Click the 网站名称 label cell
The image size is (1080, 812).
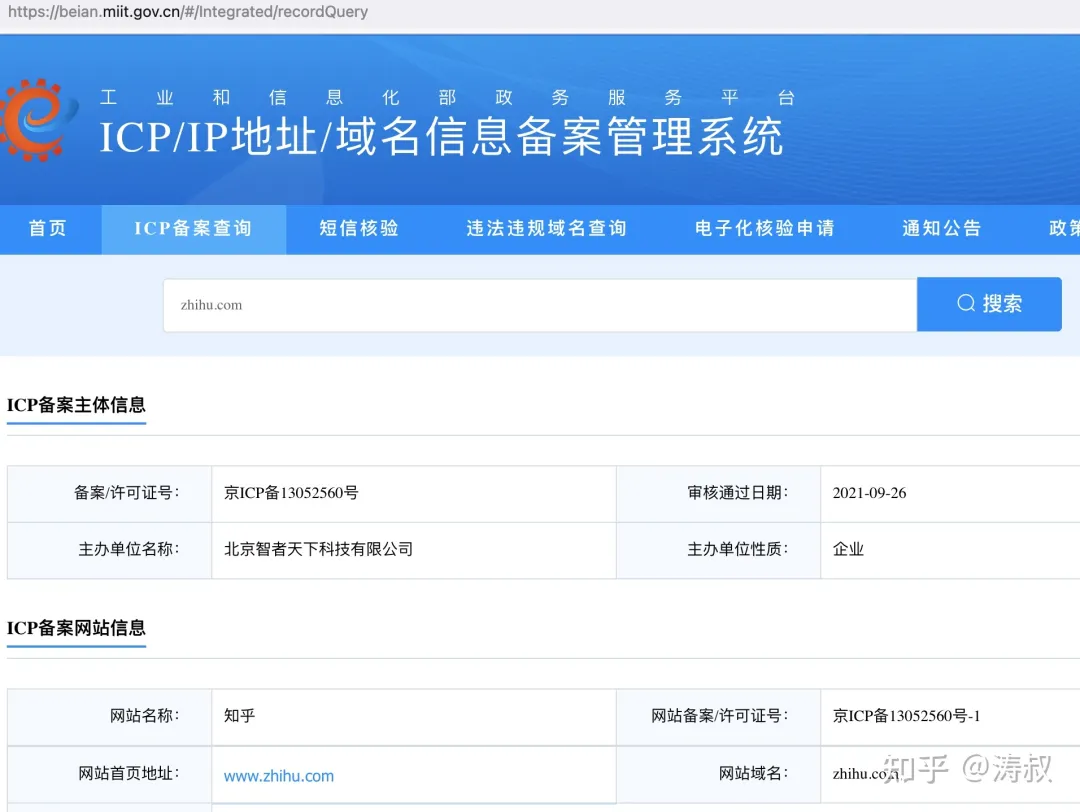pyautogui.click(x=110, y=717)
